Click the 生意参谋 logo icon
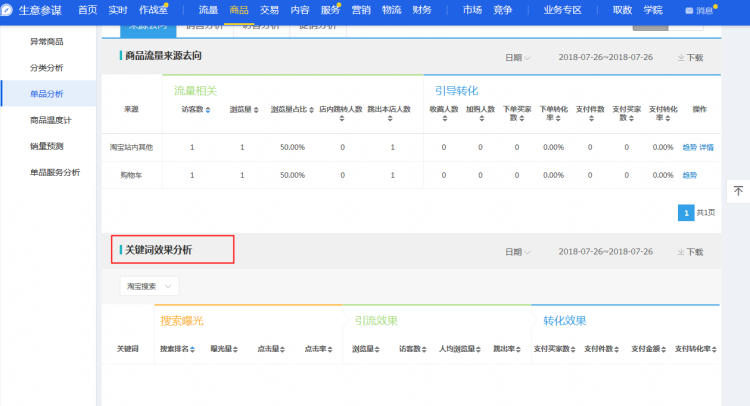The height and width of the screenshot is (406, 750). pos(7,10)
